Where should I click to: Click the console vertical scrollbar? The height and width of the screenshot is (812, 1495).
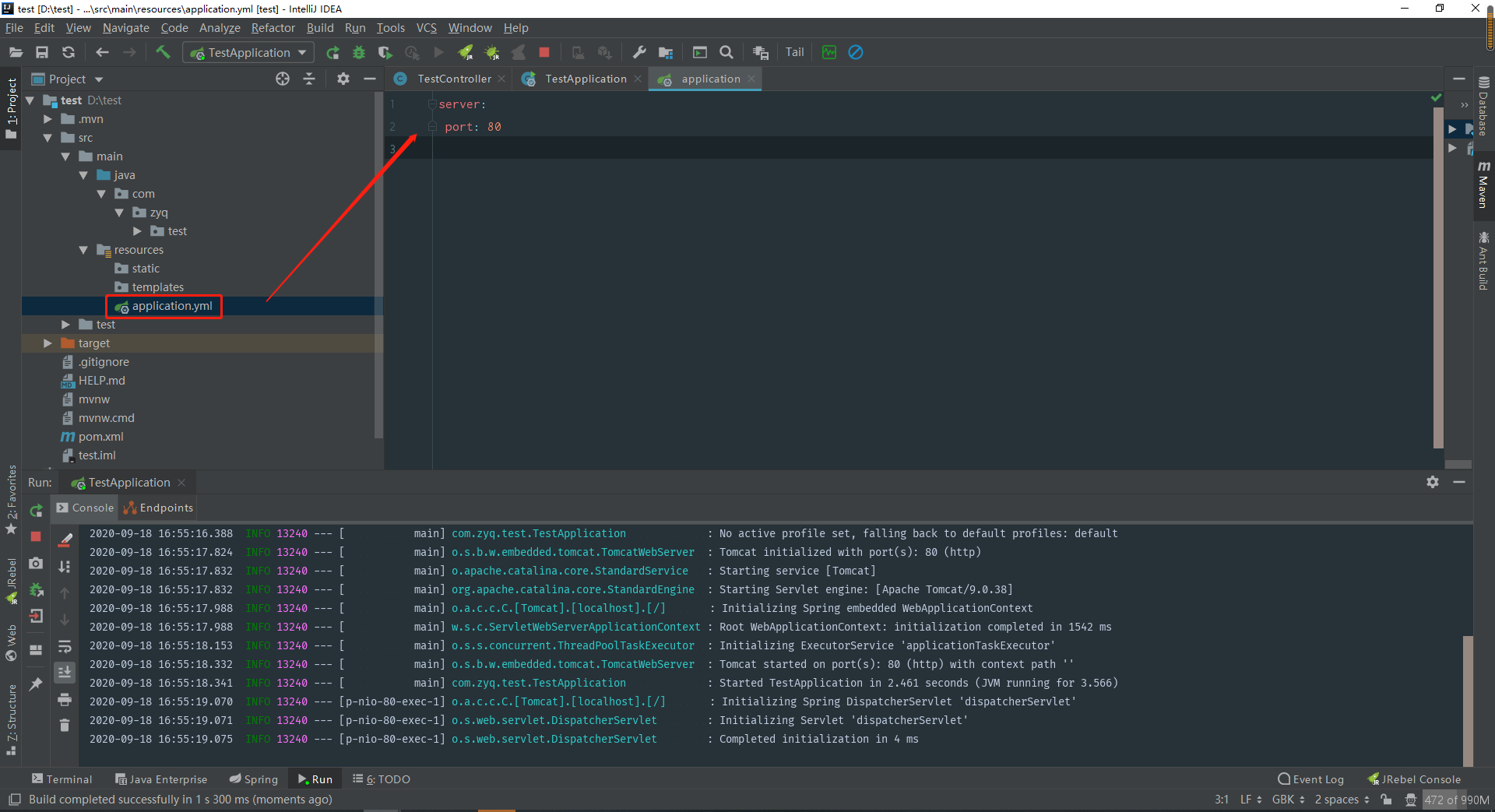click(1468, 699)
